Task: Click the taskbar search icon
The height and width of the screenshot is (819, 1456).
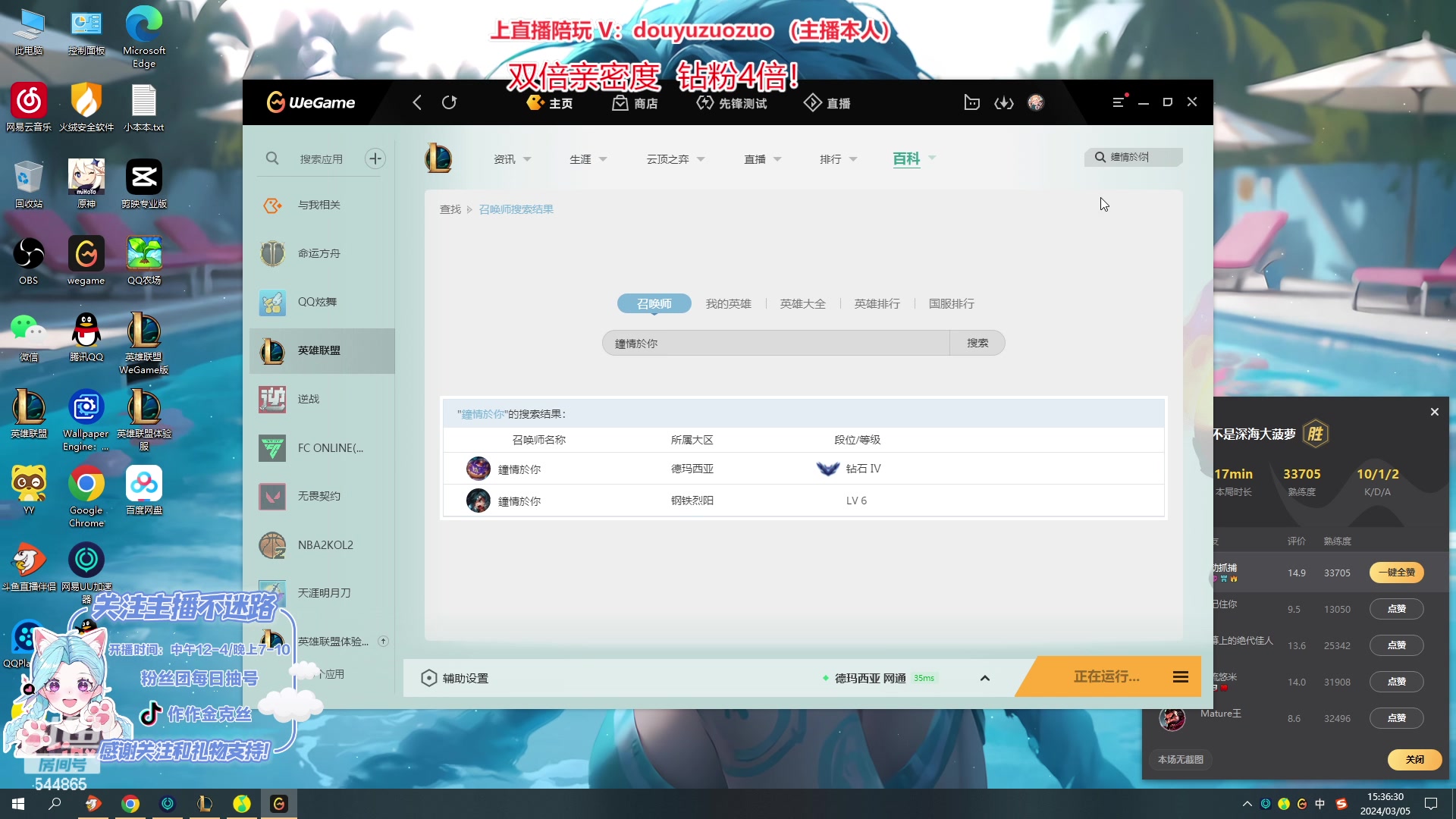Action: [55, 804]
